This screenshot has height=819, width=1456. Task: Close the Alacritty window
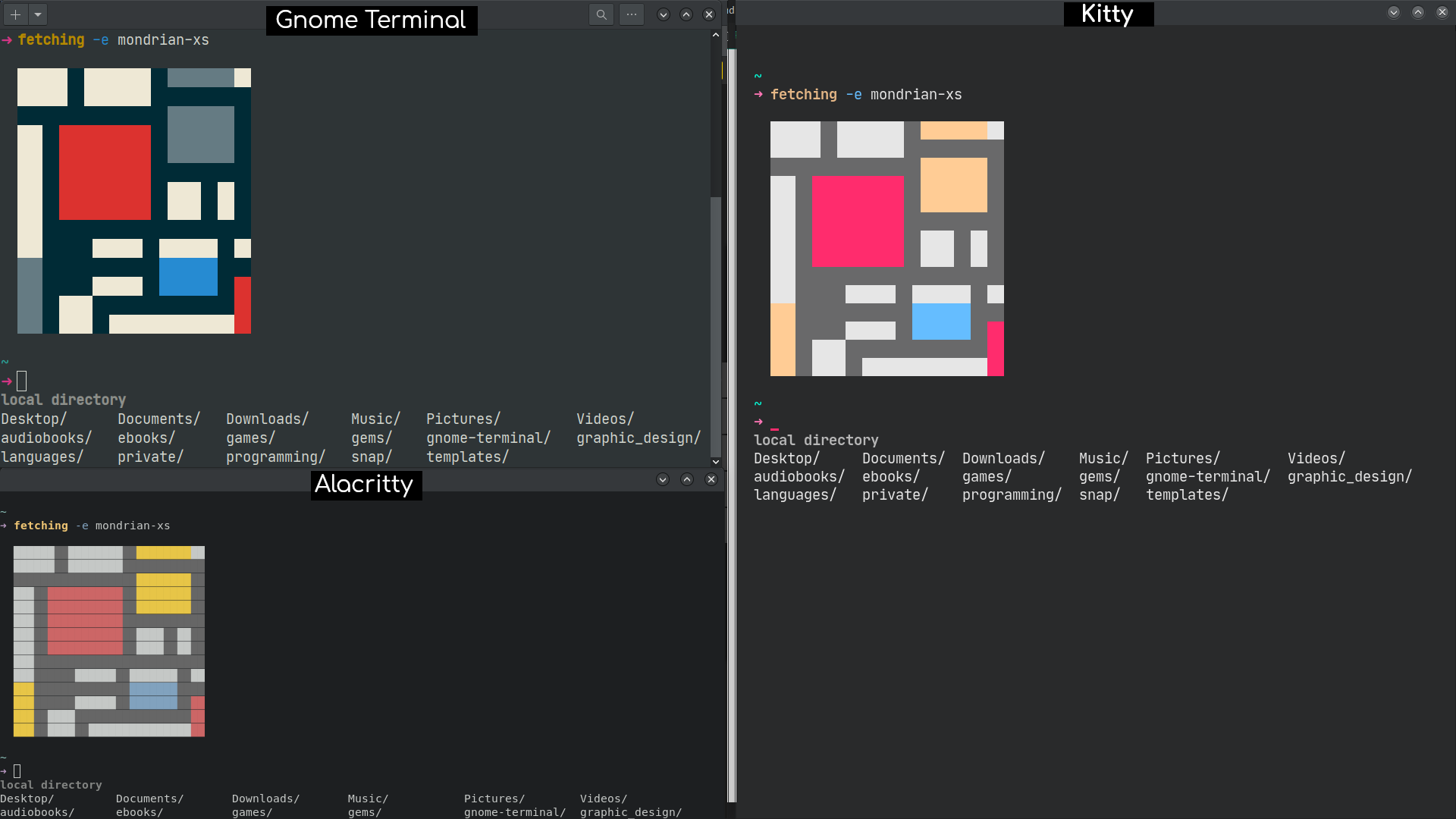711,479
